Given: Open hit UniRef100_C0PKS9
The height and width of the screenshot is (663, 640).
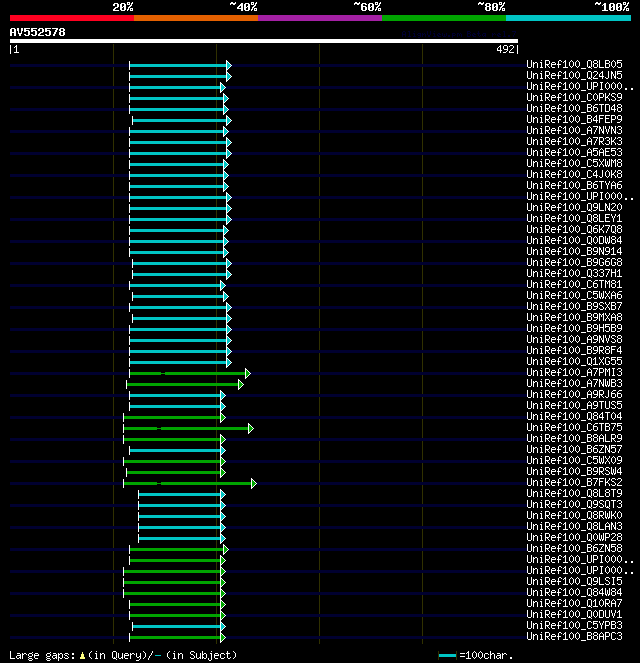Looking at the screenshot, I should [574, 97].
